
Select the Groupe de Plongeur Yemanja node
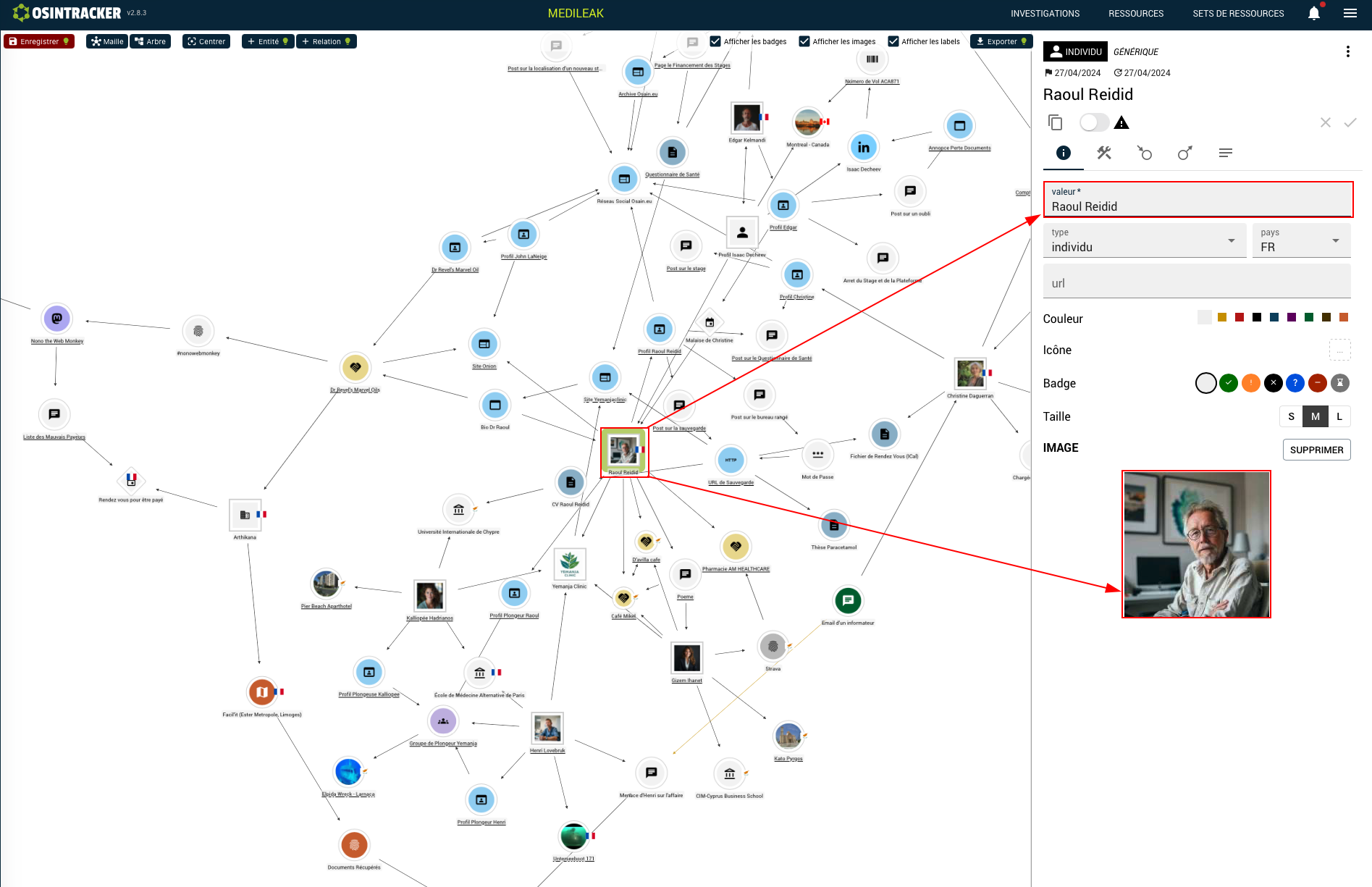pyautogui.click(x=443, y=721)
